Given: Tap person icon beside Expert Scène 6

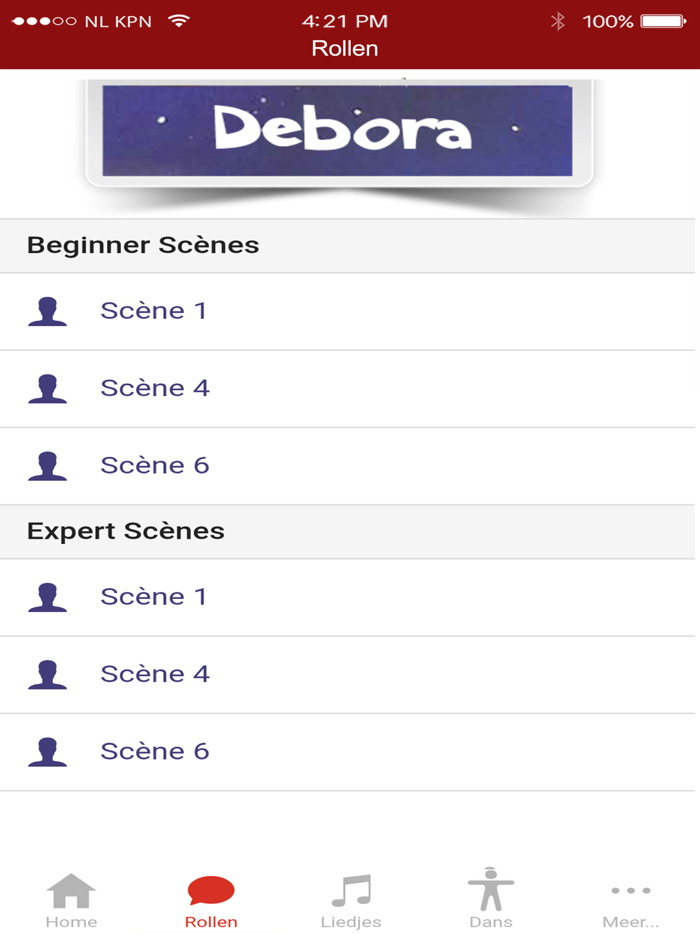Looking at the screenshot, I should (47, 751).
